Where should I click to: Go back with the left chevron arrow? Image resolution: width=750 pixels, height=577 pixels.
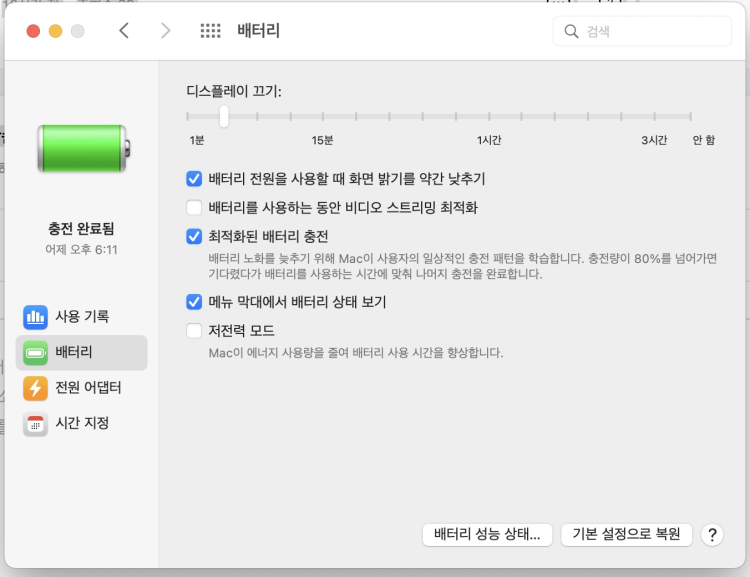tap(124, 31)
